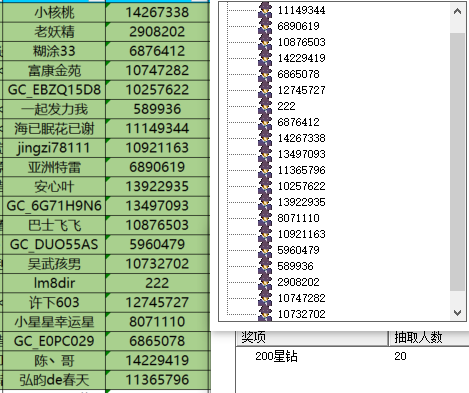Click the user icon beside 14229419 in list
This screenshot has height=393, width=469.
[x=265, y=57]
